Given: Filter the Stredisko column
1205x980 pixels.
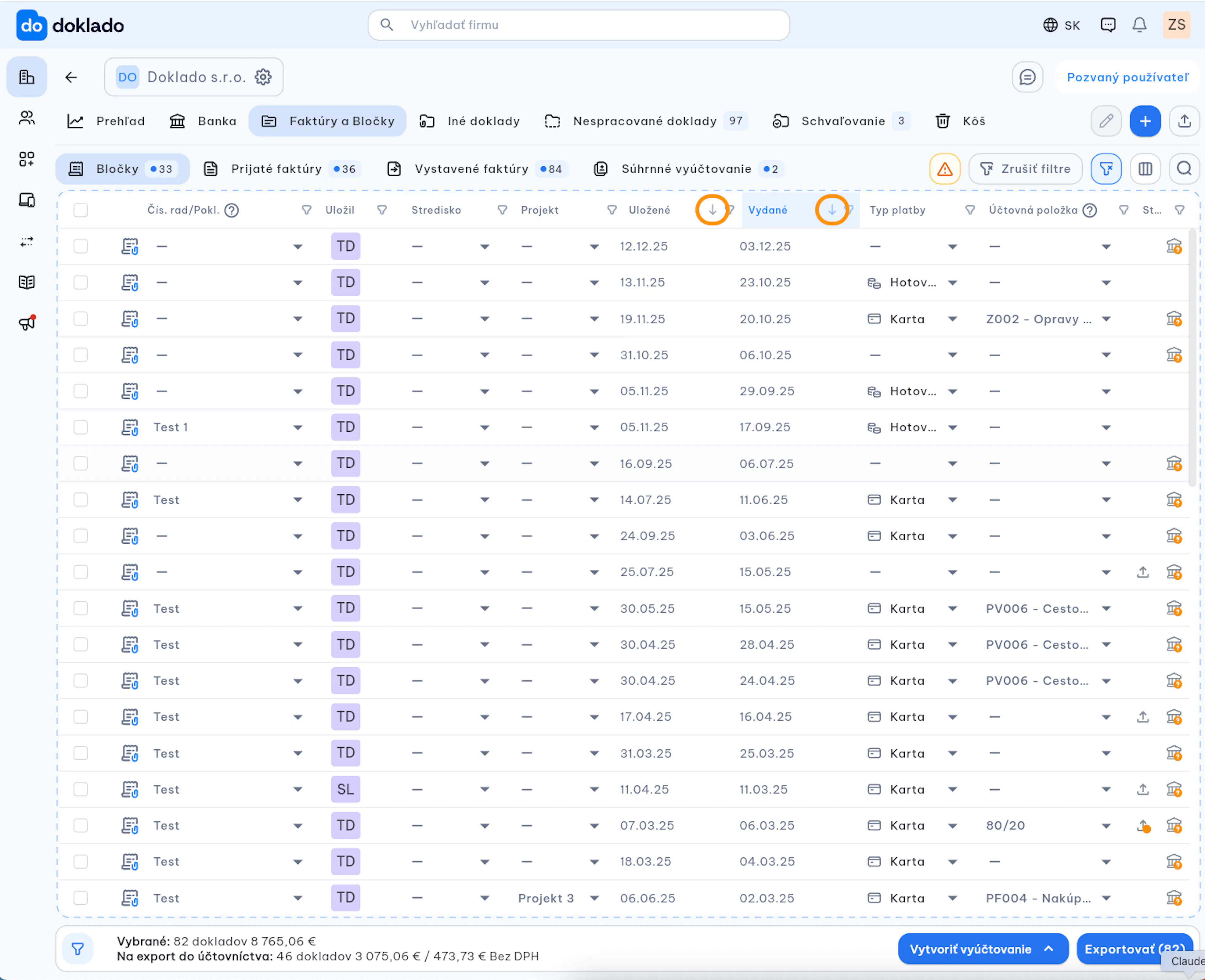Looking at the screenshot, I should (x=502, y=210).
